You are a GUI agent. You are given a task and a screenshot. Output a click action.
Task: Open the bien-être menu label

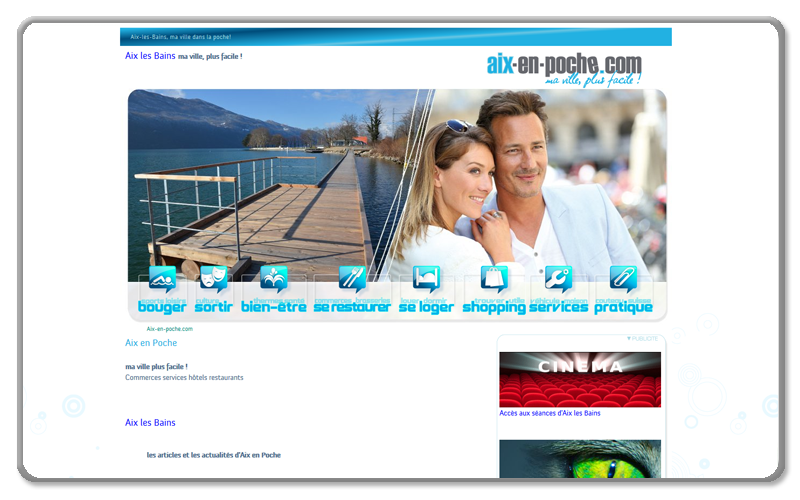(273, 307)
